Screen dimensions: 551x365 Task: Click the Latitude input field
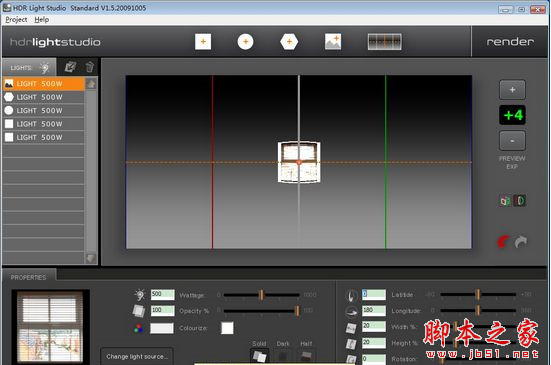[374, 294]
